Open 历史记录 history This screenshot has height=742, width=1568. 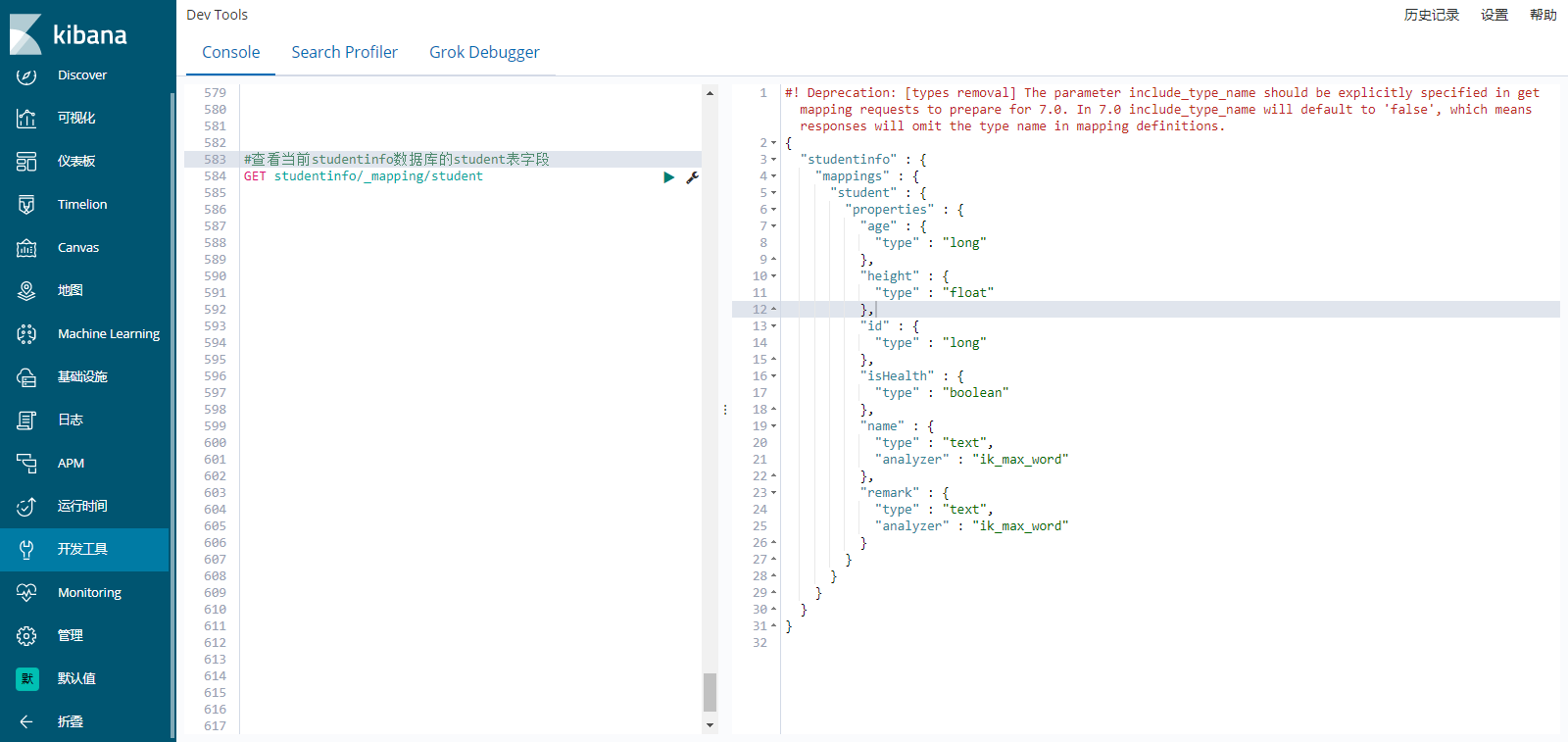[1432, 15]
